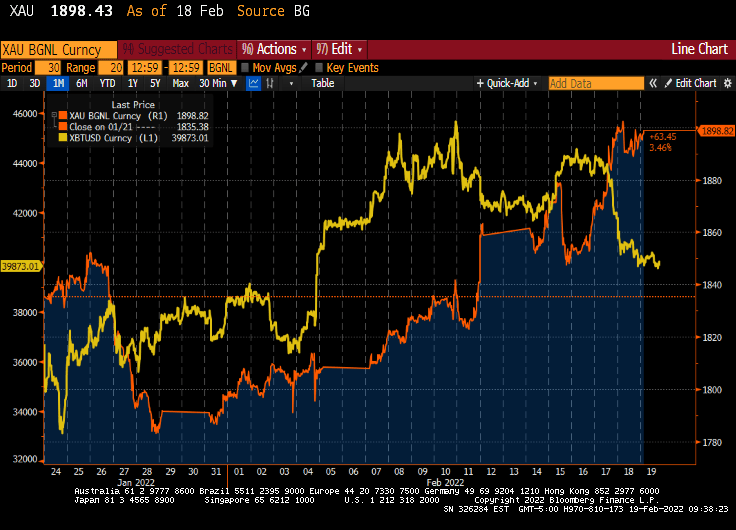This screenshot has height=530, width=736.
Task: Click the Add Data input field
Action: pyautogui.click(x=595, y=83)
